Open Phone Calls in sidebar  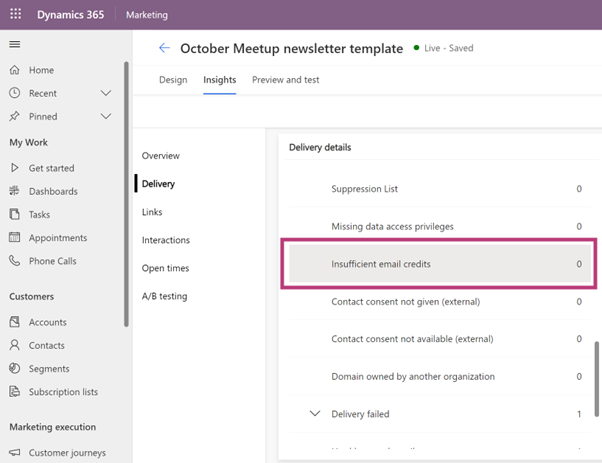15,261
